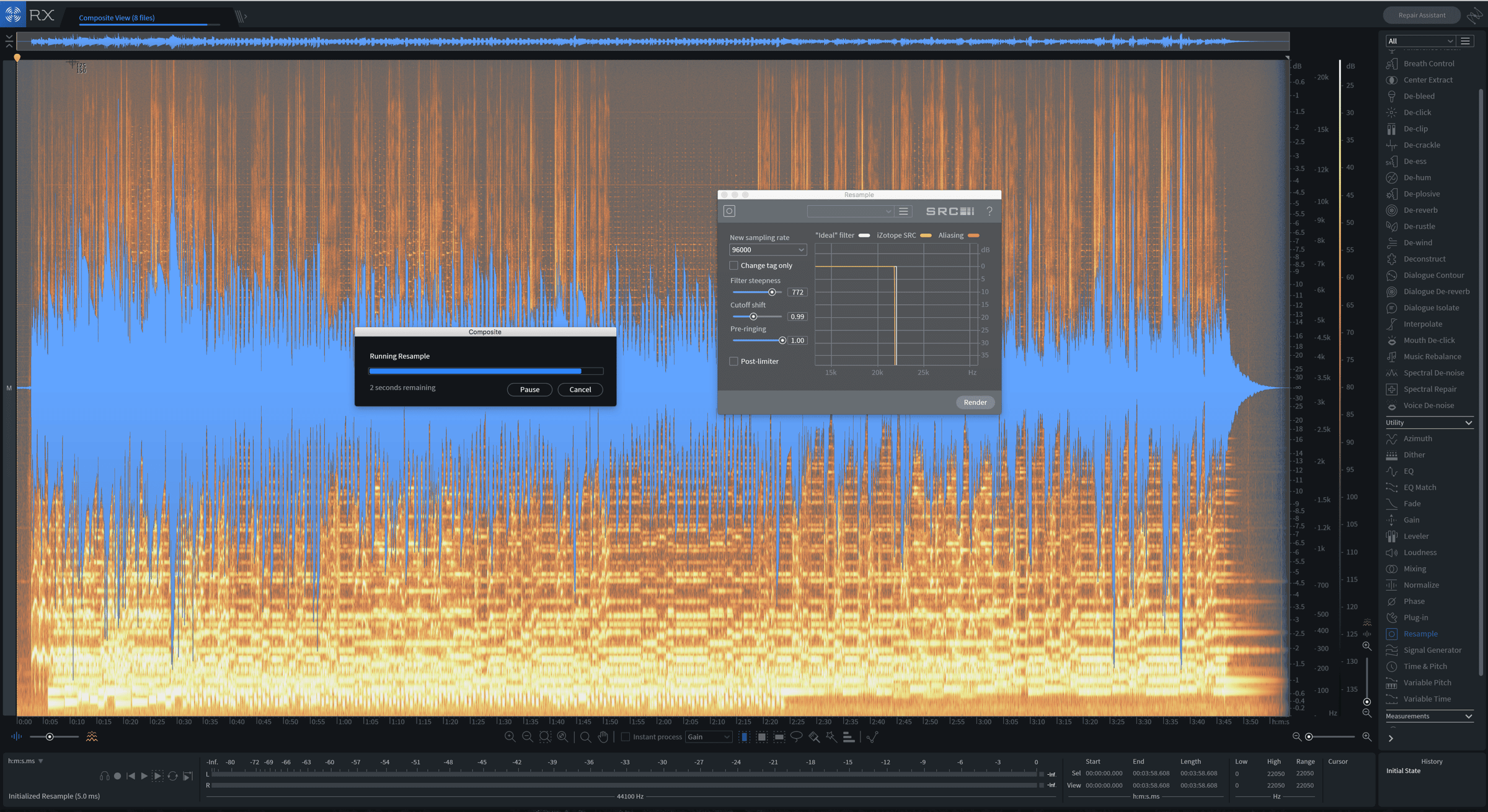Activate the Grab hand tool

coord(603,737)
